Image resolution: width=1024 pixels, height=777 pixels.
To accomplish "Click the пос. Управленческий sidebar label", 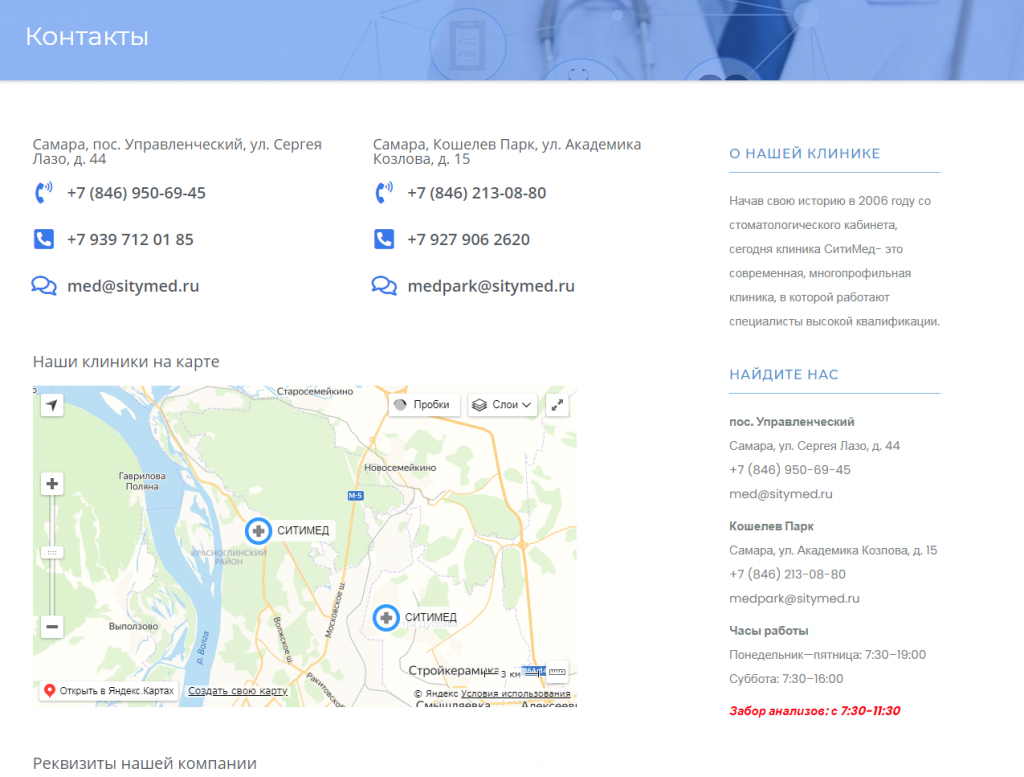I will [x=792, y=422].
